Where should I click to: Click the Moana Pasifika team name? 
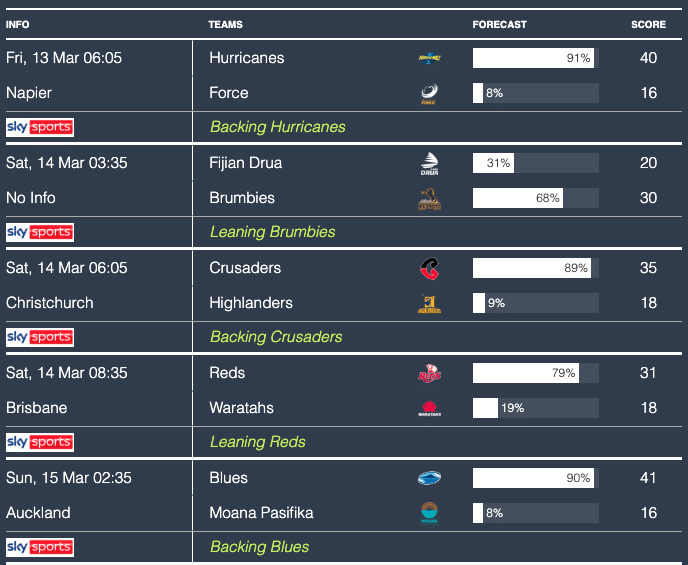(261, 513)
